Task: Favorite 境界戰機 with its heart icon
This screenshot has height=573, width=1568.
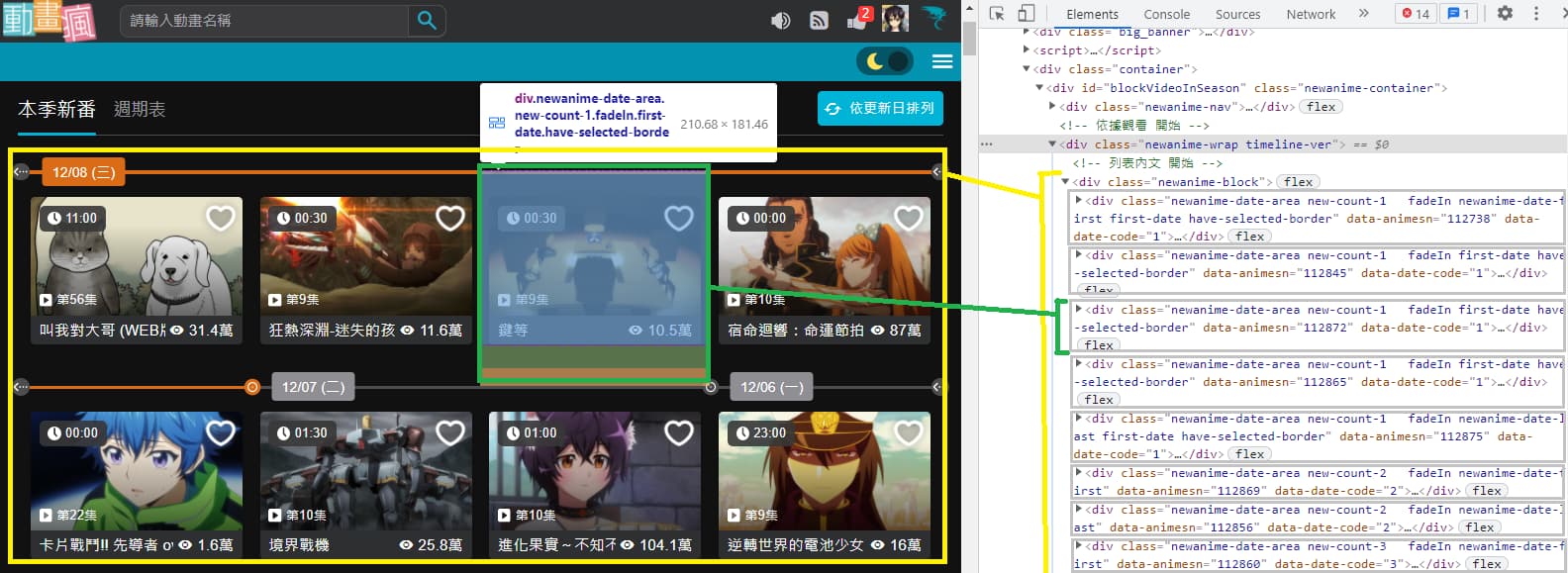Action: point(449,432)
